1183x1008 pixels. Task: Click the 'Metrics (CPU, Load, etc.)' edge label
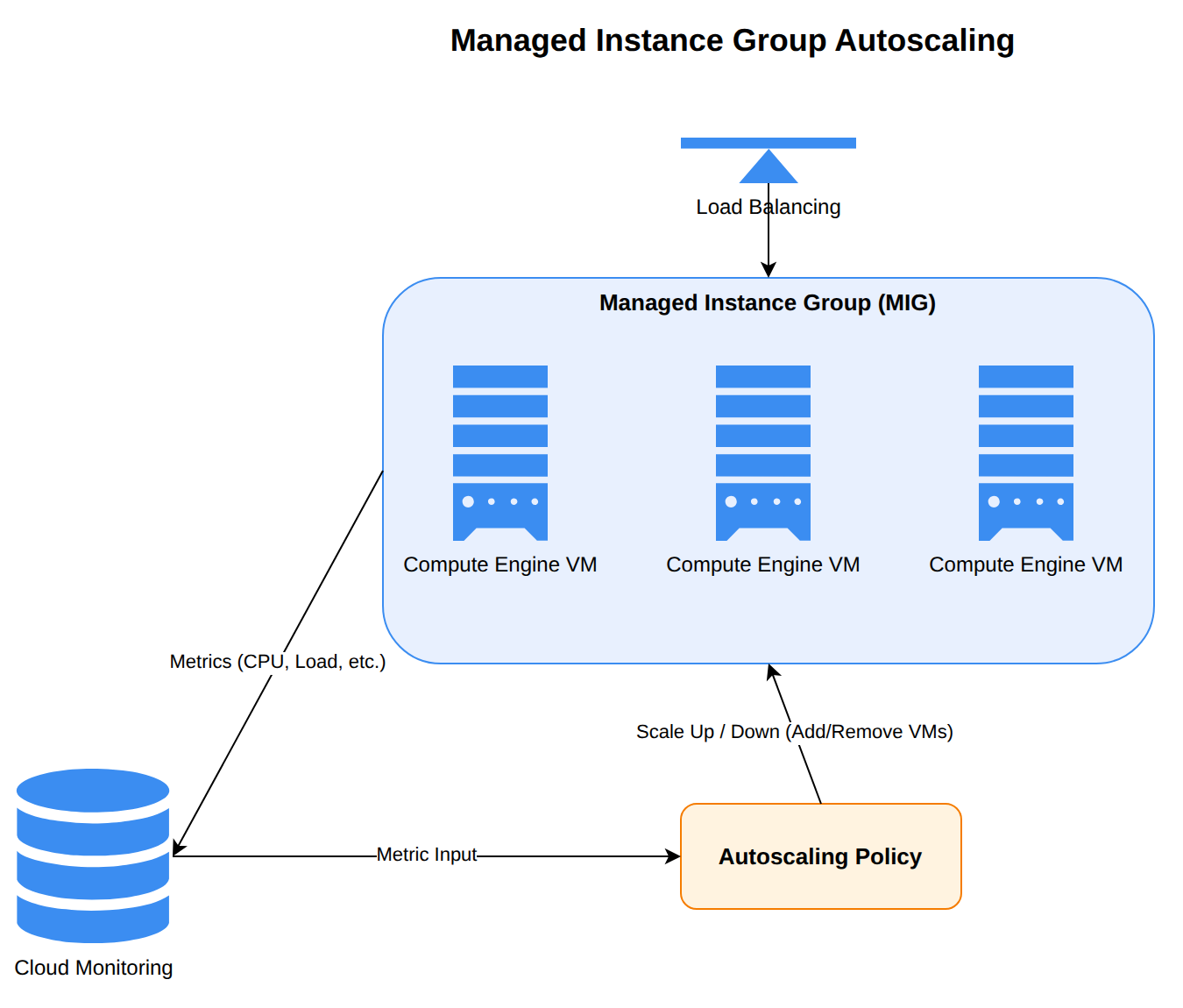pyautogui.click(x=278, y=662)
